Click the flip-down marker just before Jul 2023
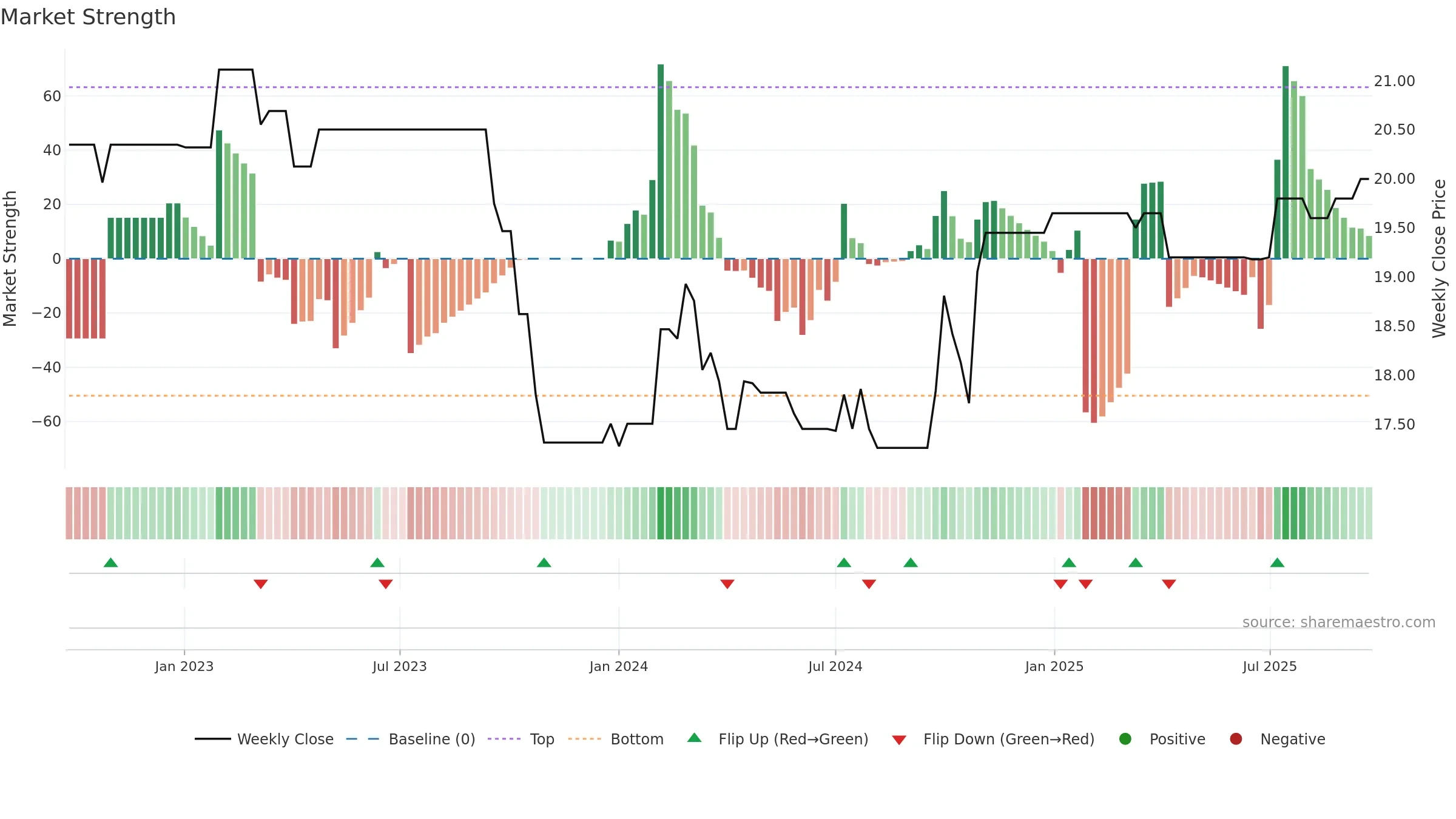The height and width of the screenshot is (819, 1456). point(386,584)
